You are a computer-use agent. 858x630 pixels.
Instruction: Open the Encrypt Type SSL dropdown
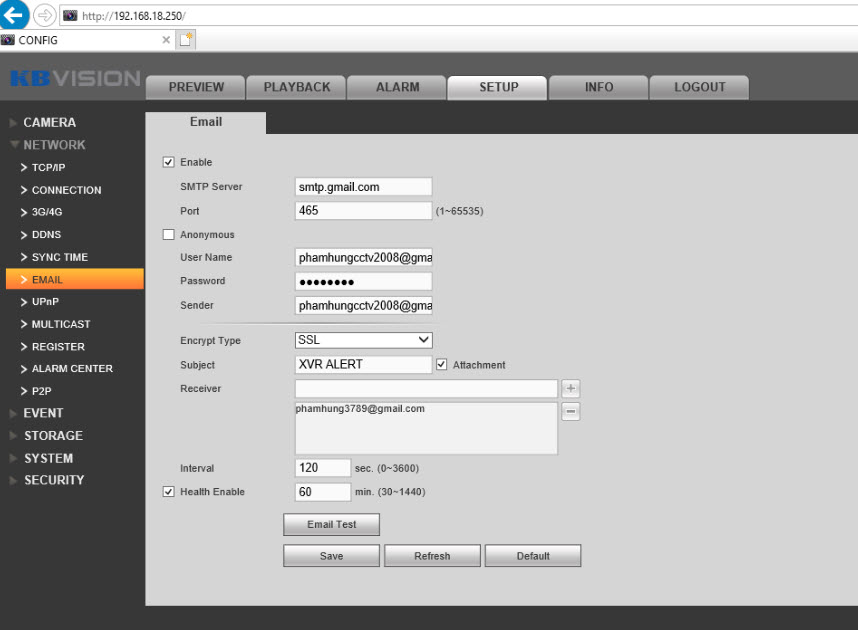tap(364, 341)
